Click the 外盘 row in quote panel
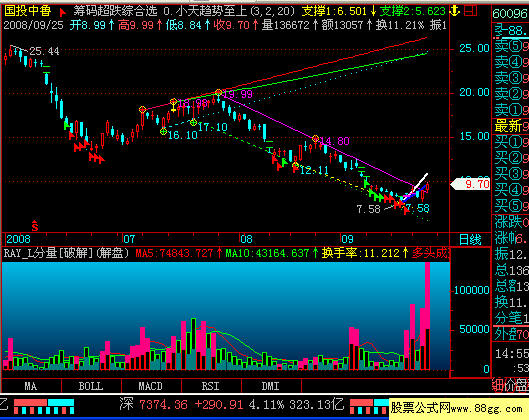The image size is (529, 420). pos(511,334)
